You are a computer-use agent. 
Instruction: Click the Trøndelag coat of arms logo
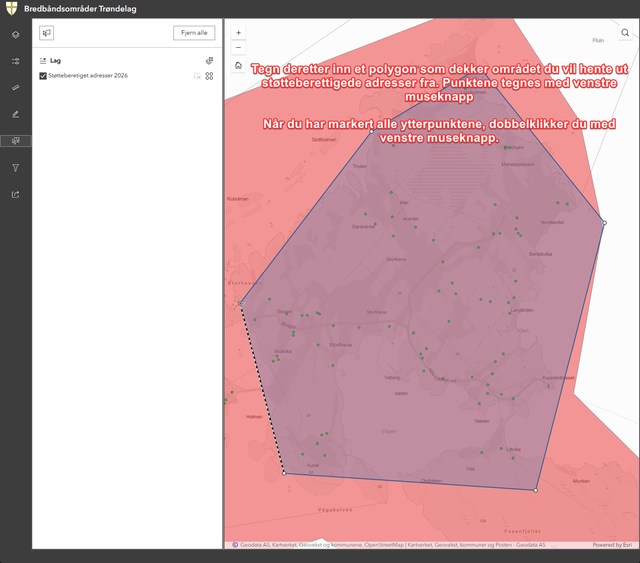[x=11, y=9]
